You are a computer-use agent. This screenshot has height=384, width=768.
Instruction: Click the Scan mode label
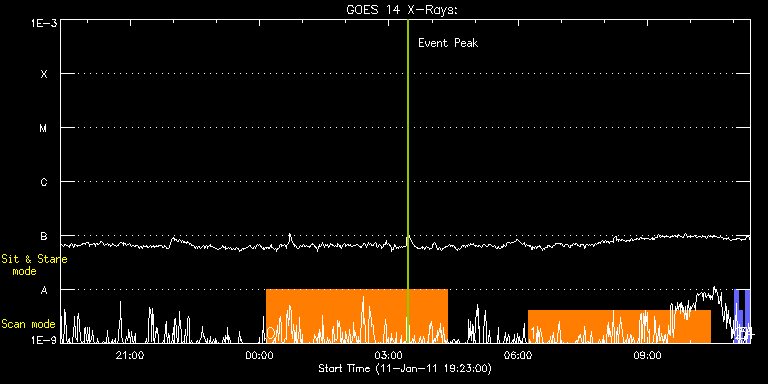tap(28, 324)
